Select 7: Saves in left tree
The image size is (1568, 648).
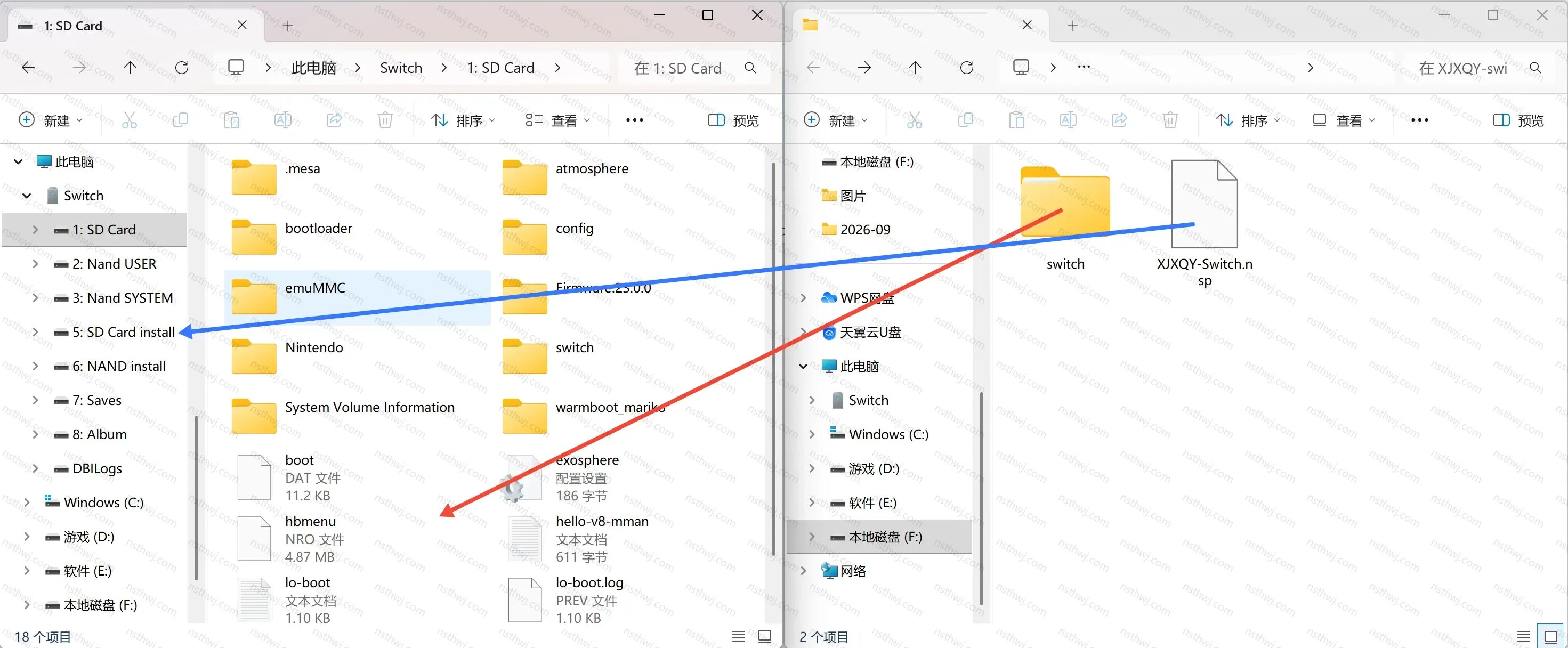pyautogui.click(x=97, y=400)
